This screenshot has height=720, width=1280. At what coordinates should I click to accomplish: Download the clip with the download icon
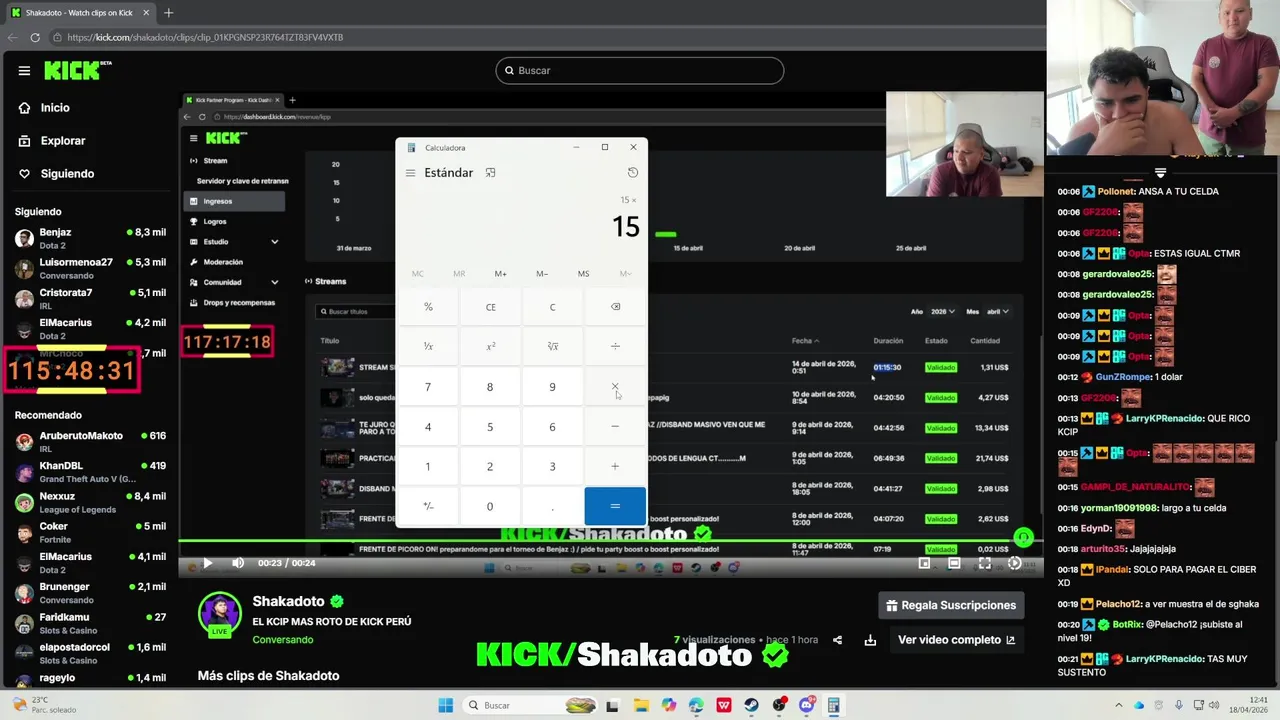point(870,640)
